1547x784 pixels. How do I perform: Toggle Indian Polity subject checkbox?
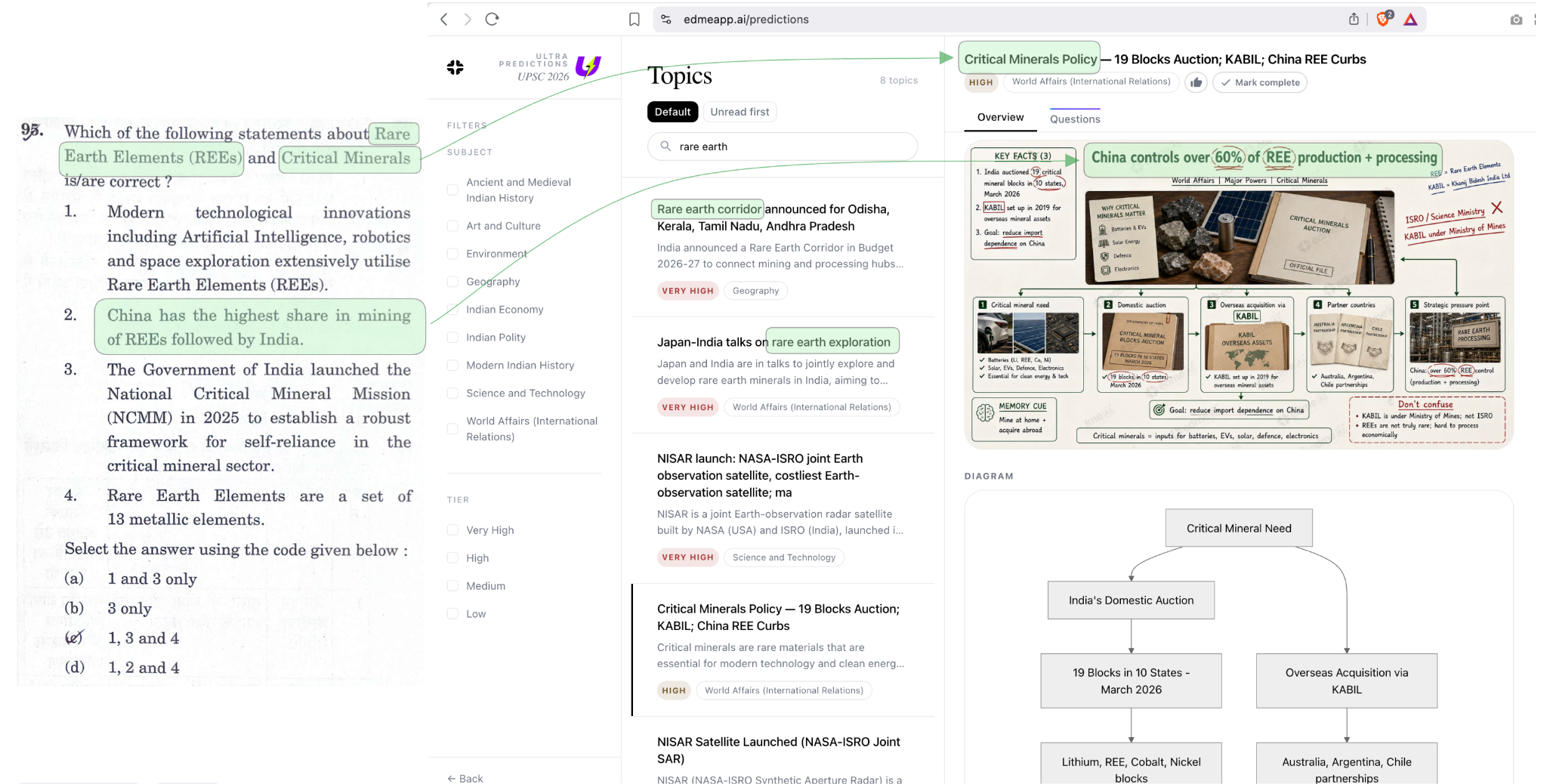[452, 338]
